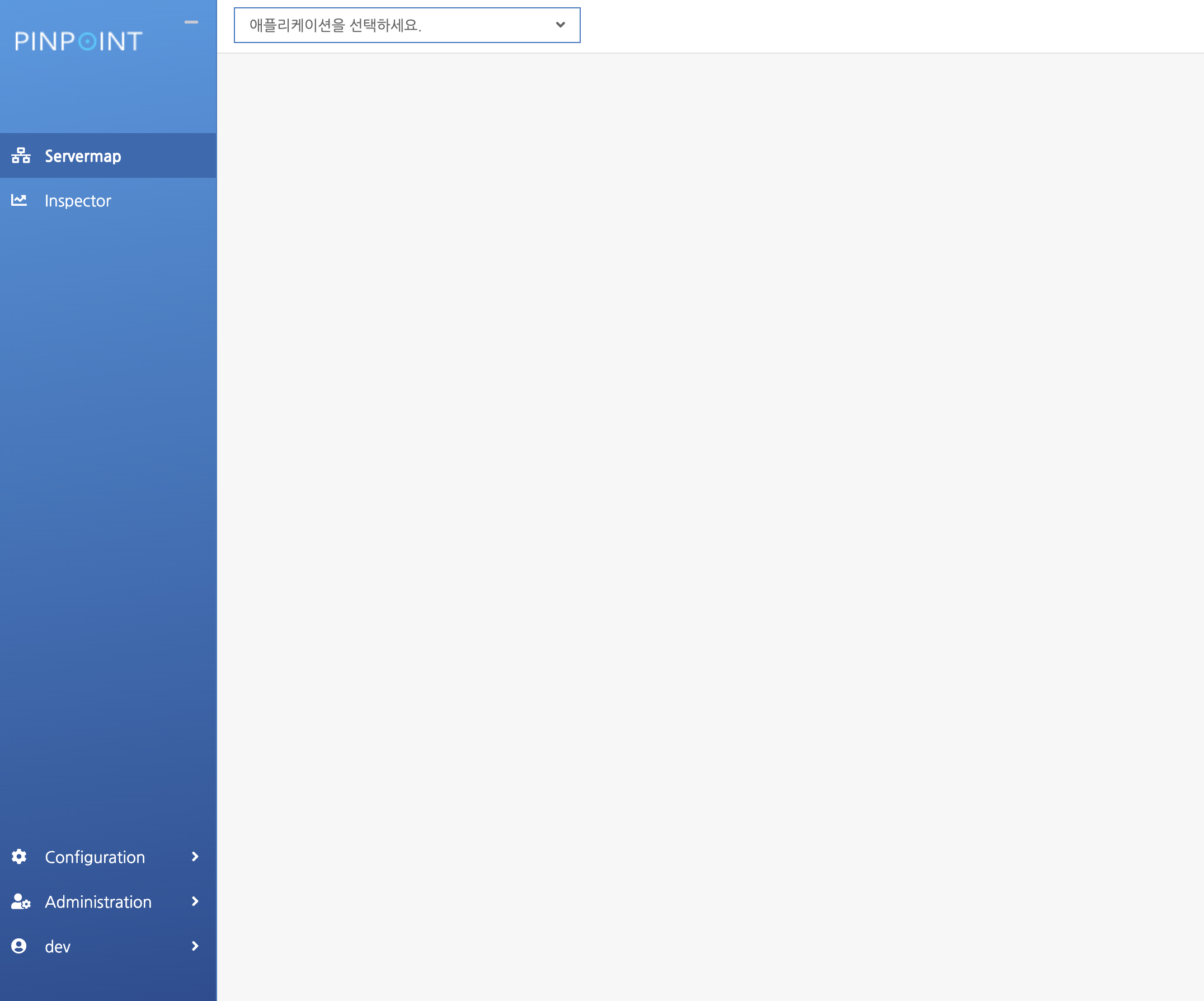Select the Servermap menu label
The width and height of the screenshot is (1204, 1001).
coord(83,156)
